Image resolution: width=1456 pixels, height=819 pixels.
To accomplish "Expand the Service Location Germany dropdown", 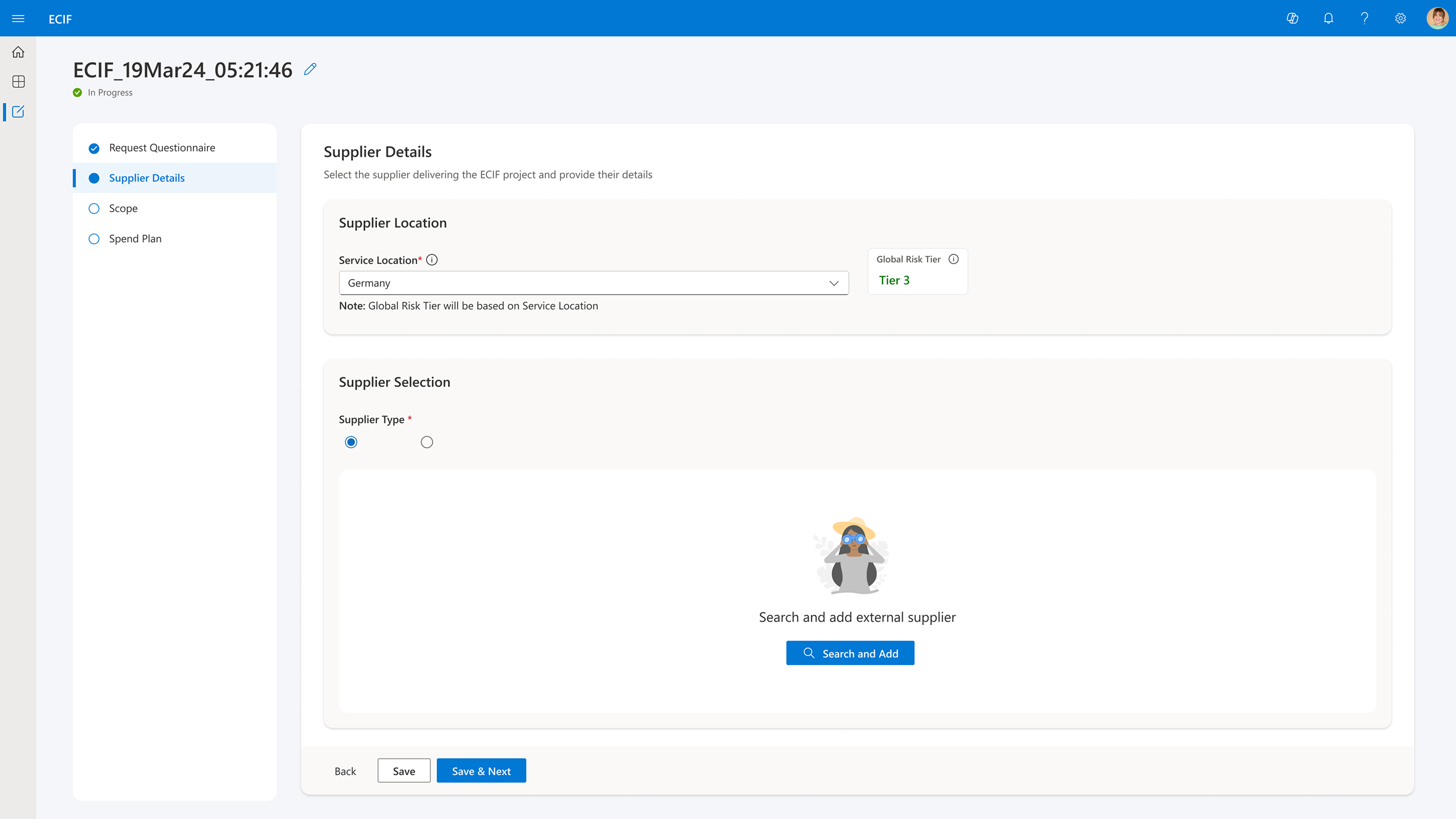I will point(594,283).
